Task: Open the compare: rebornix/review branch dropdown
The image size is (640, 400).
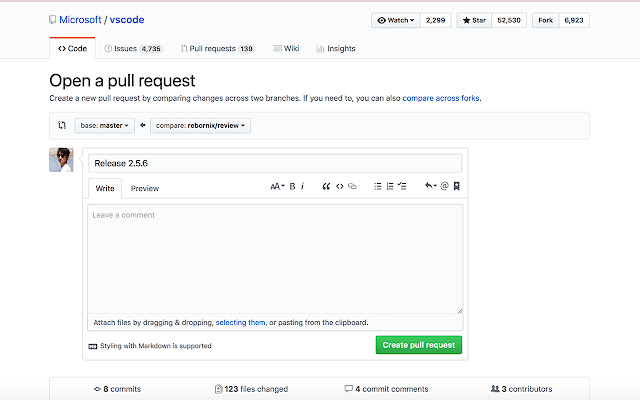Action: tap(200, 125)
